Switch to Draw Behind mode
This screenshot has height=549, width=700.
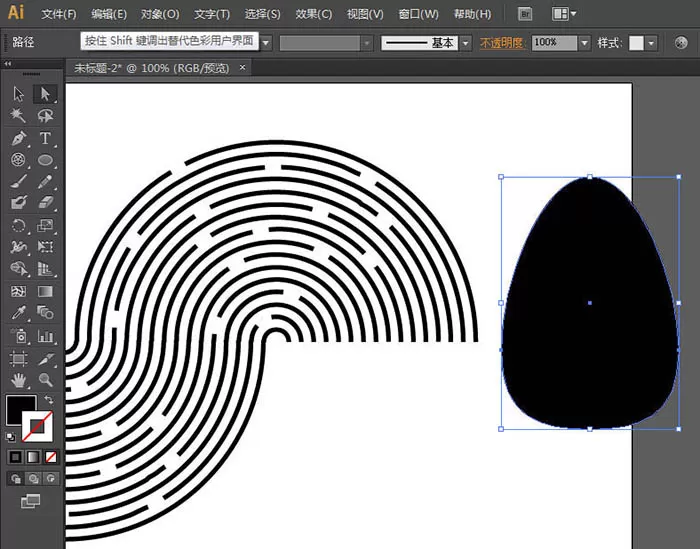coord(33,478)
